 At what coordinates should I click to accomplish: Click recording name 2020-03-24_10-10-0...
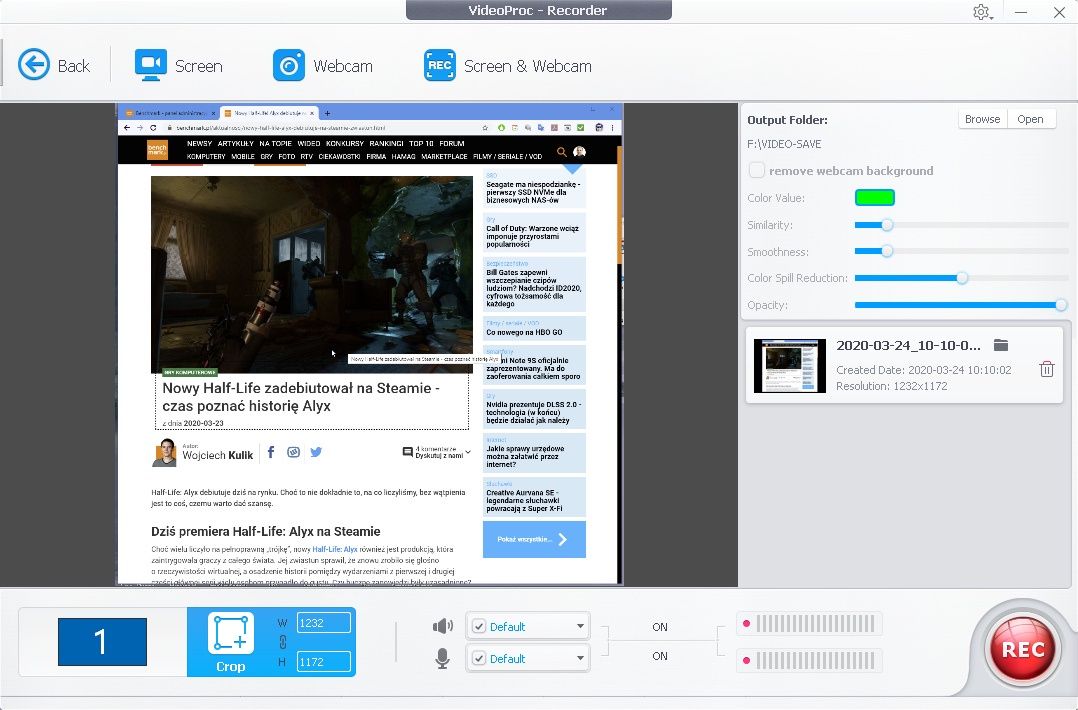point(908,345)
